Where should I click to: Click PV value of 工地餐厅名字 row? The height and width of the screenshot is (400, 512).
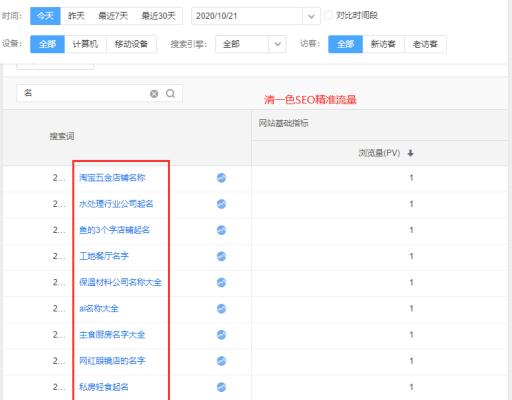[x=411, y=256]
